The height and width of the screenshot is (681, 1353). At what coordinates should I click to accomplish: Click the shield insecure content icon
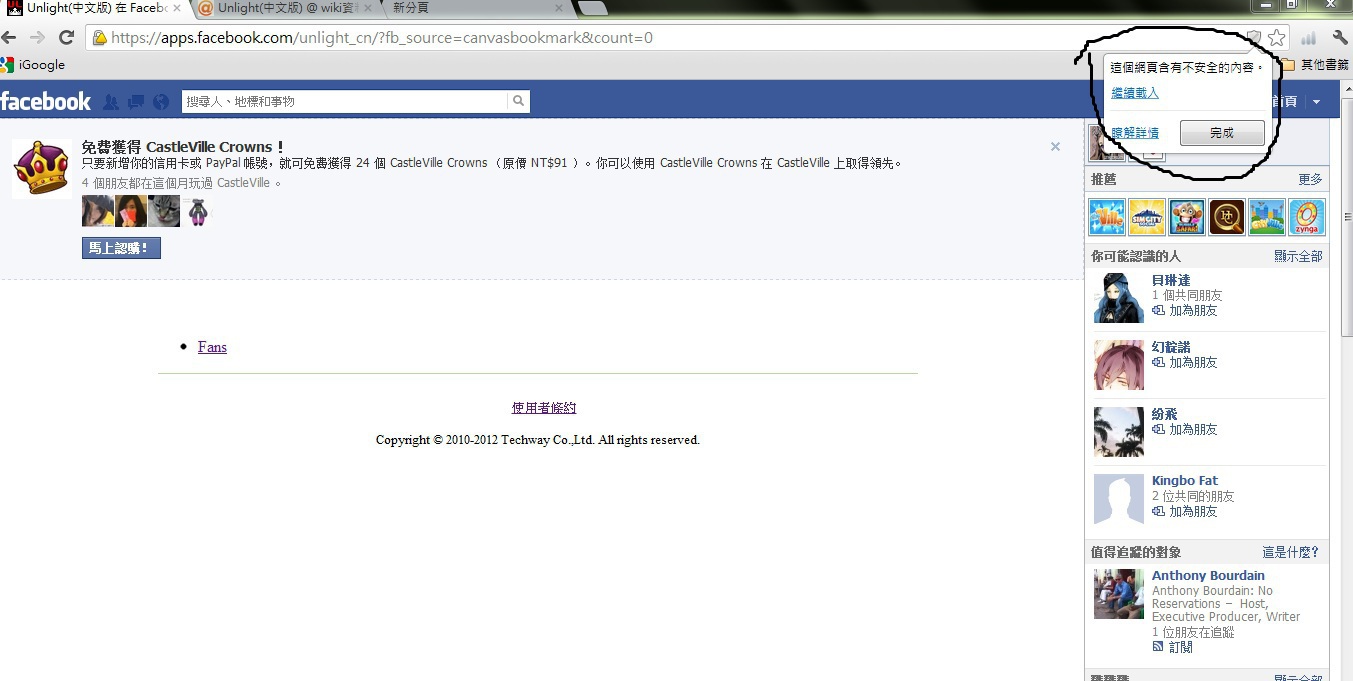tap(1254, 38)
